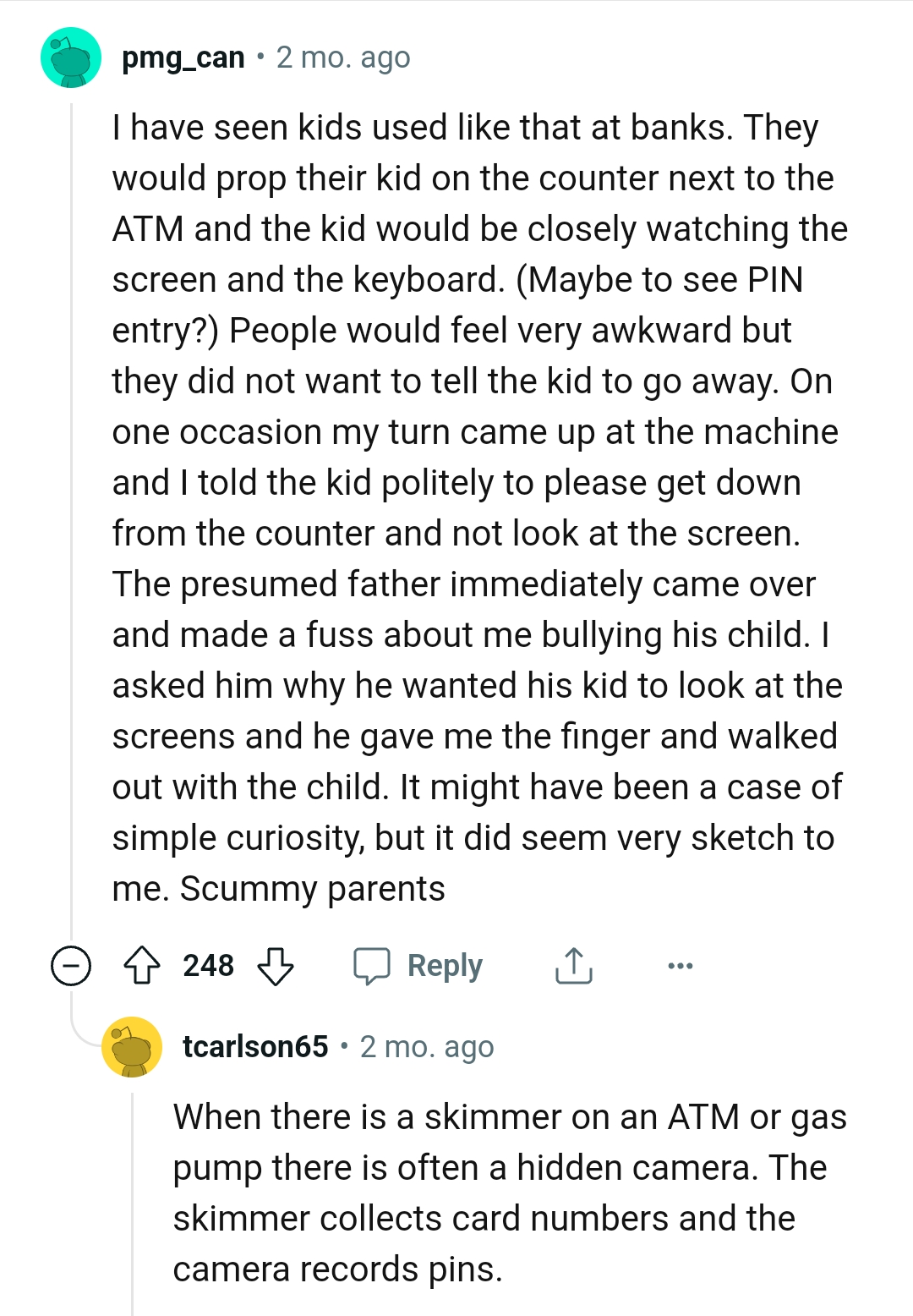The image size is (913, 1316).
Task: Select the 248 vote count
Action: click(210, 966)
